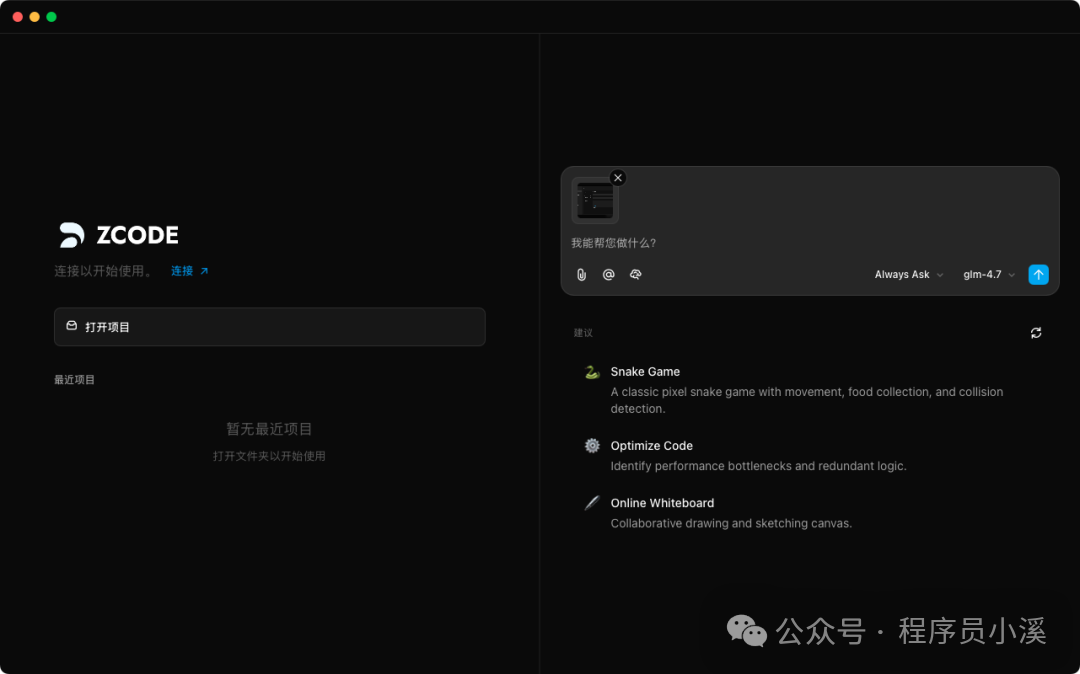Viewport: 1080px width, 674px height.
Task: Minimize the window with the yellow button
Action: pos(34,17)
